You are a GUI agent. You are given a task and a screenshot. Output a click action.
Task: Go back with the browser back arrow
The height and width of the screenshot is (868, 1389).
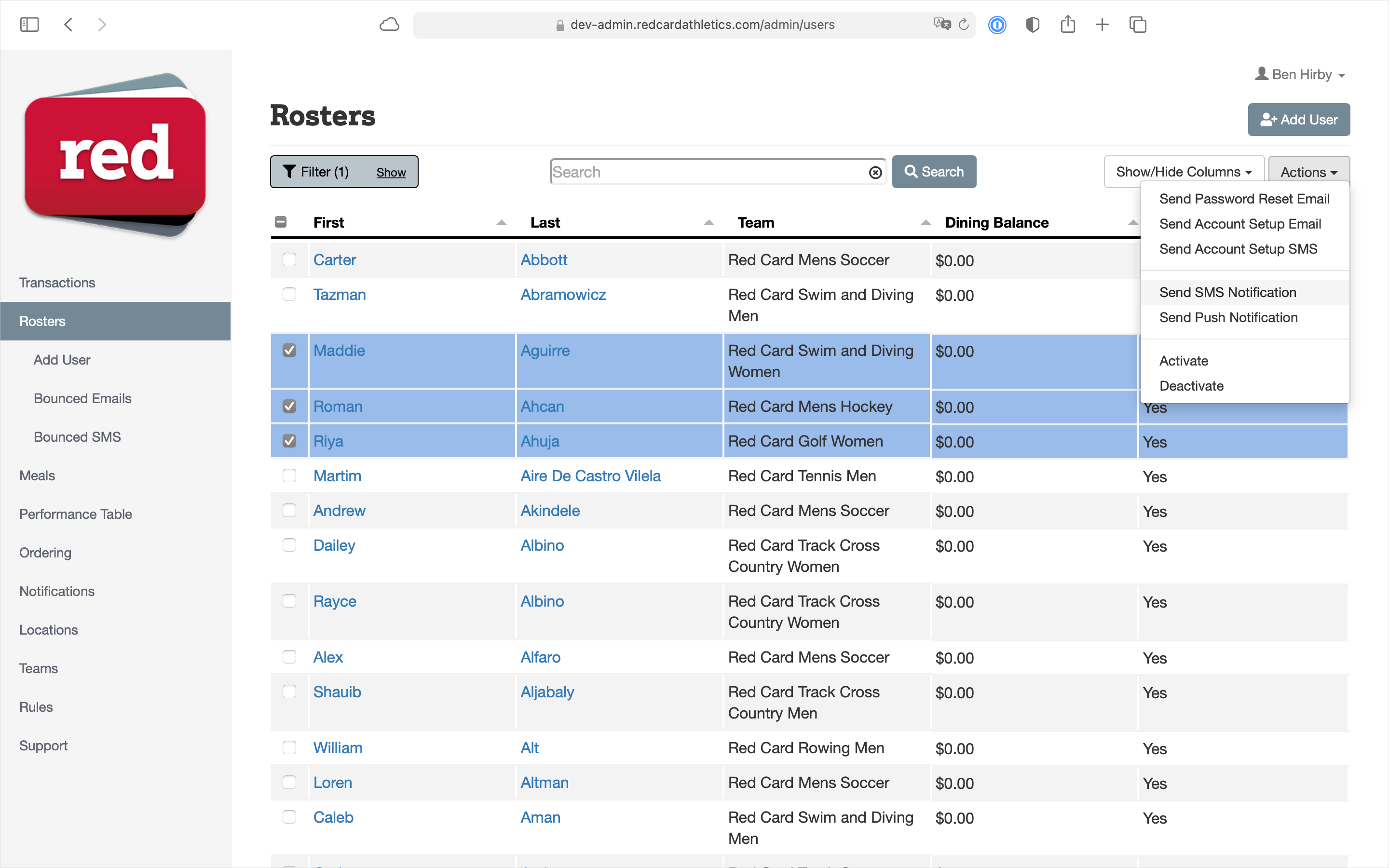[x=68, y=25]
